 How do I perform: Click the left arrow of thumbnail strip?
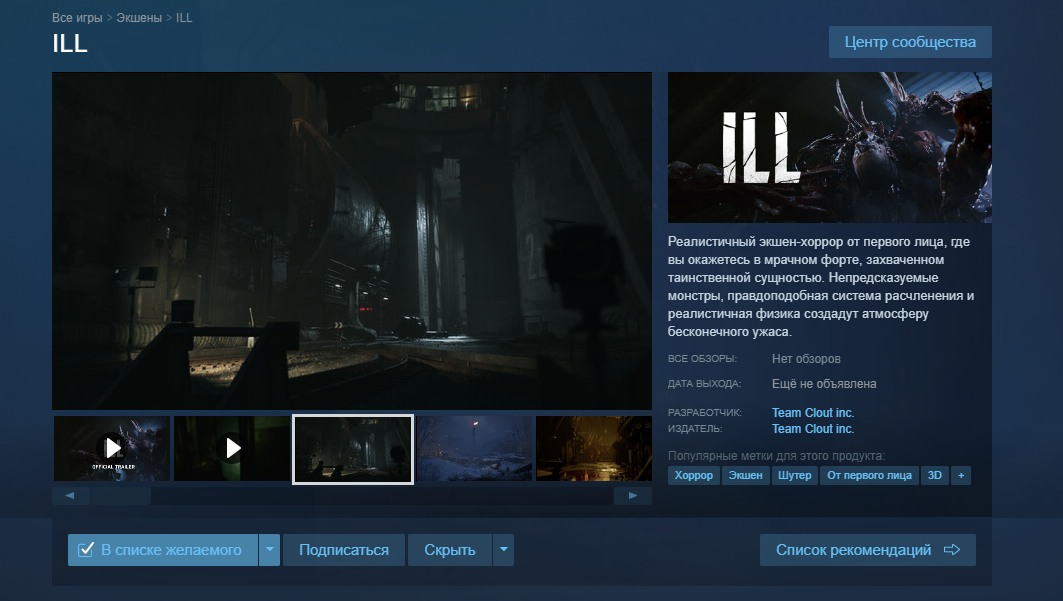71,496
